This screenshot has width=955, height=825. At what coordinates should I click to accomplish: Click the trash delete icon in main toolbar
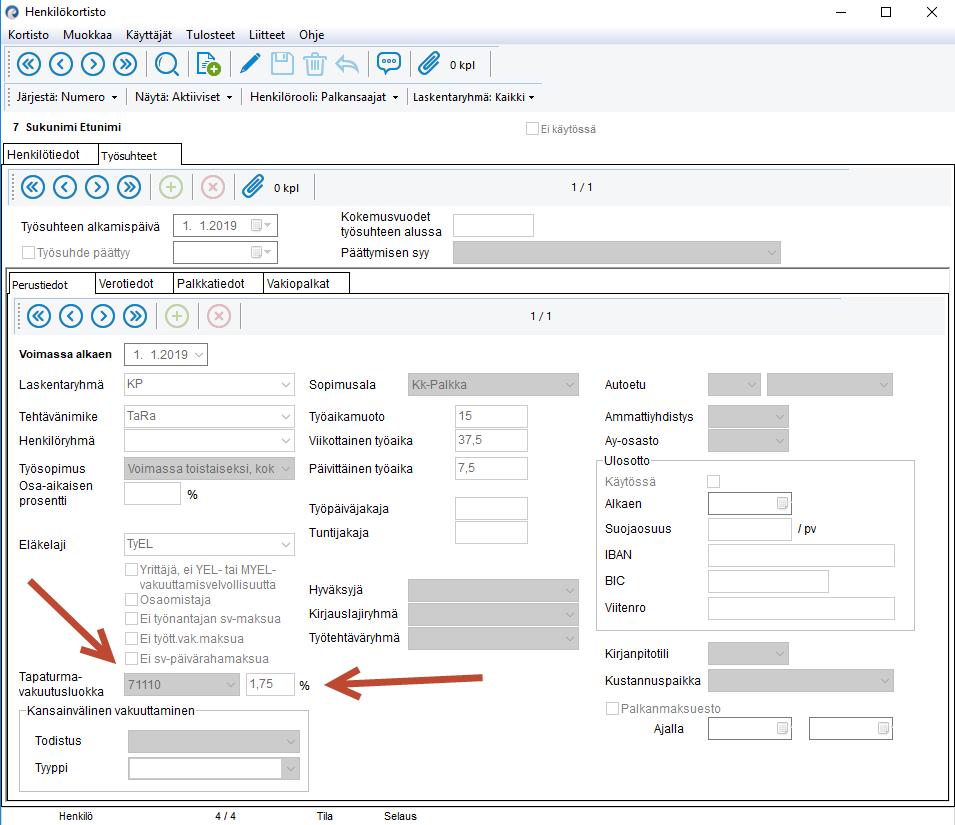click(x=314, y=64)
